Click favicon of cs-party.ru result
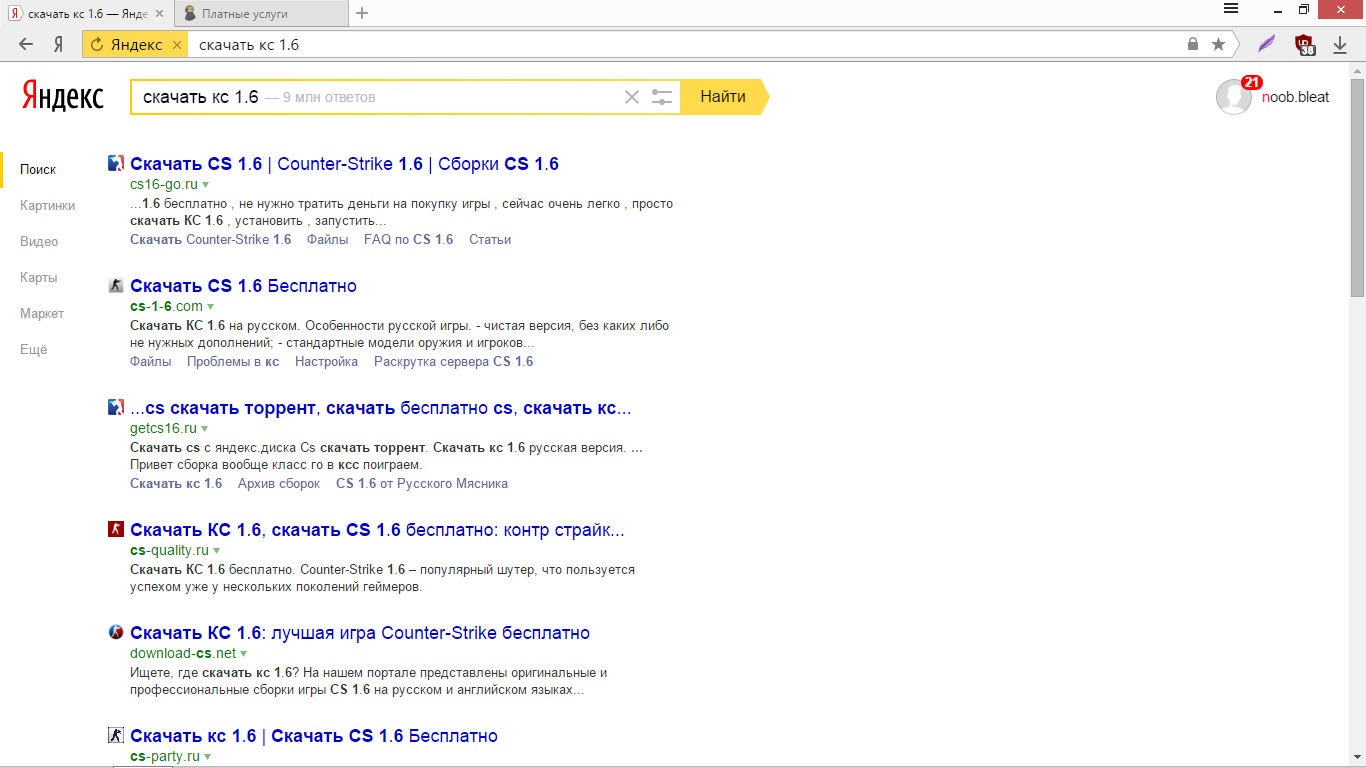Screen dimensions: 1366x768 tap(116, 735)
